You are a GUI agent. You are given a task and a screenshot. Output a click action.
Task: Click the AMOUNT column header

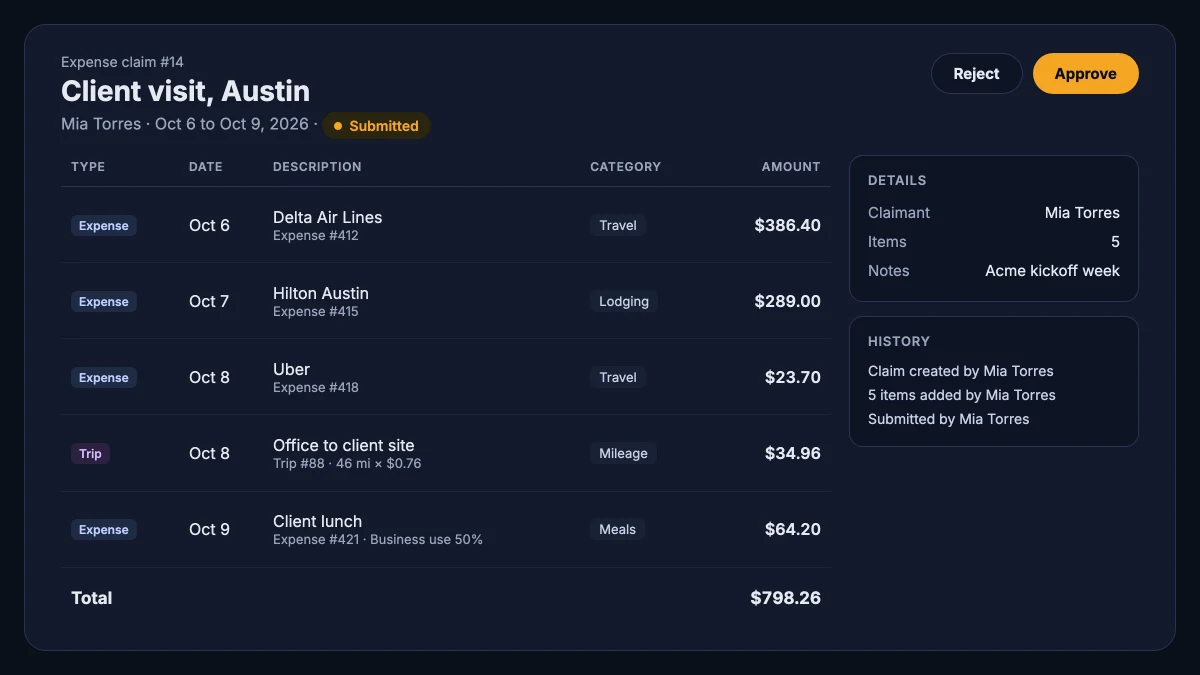[x=791, y=167]
